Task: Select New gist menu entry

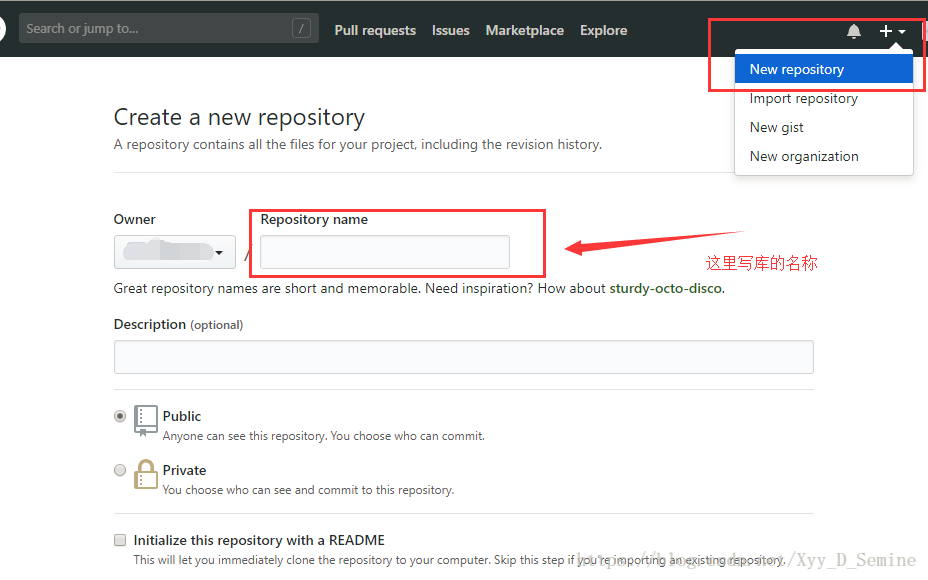Action: point(823,127)
